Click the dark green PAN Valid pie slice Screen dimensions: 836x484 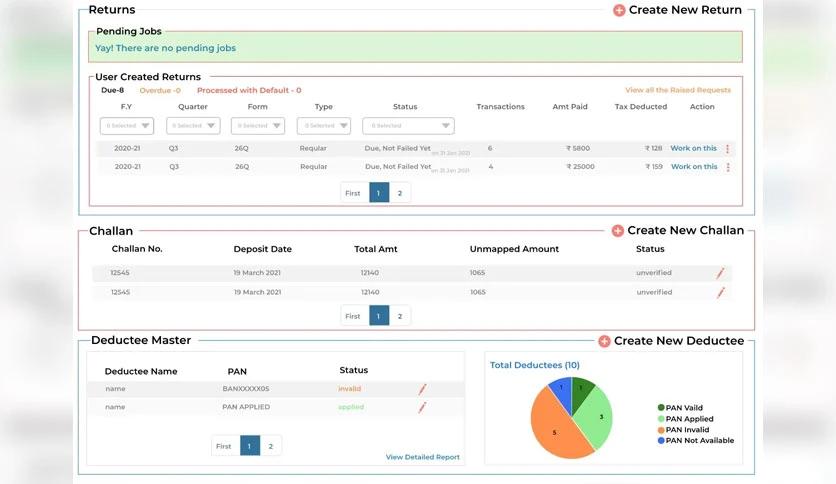pos(581,391)
